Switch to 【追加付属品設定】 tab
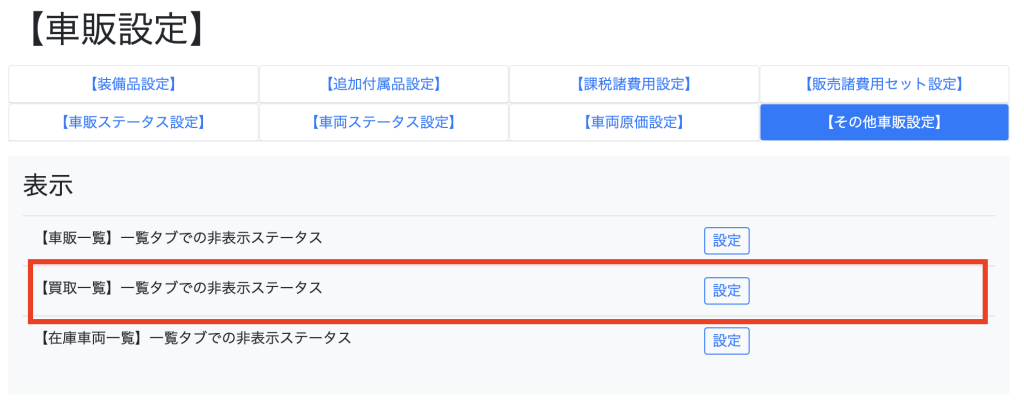 383,84
